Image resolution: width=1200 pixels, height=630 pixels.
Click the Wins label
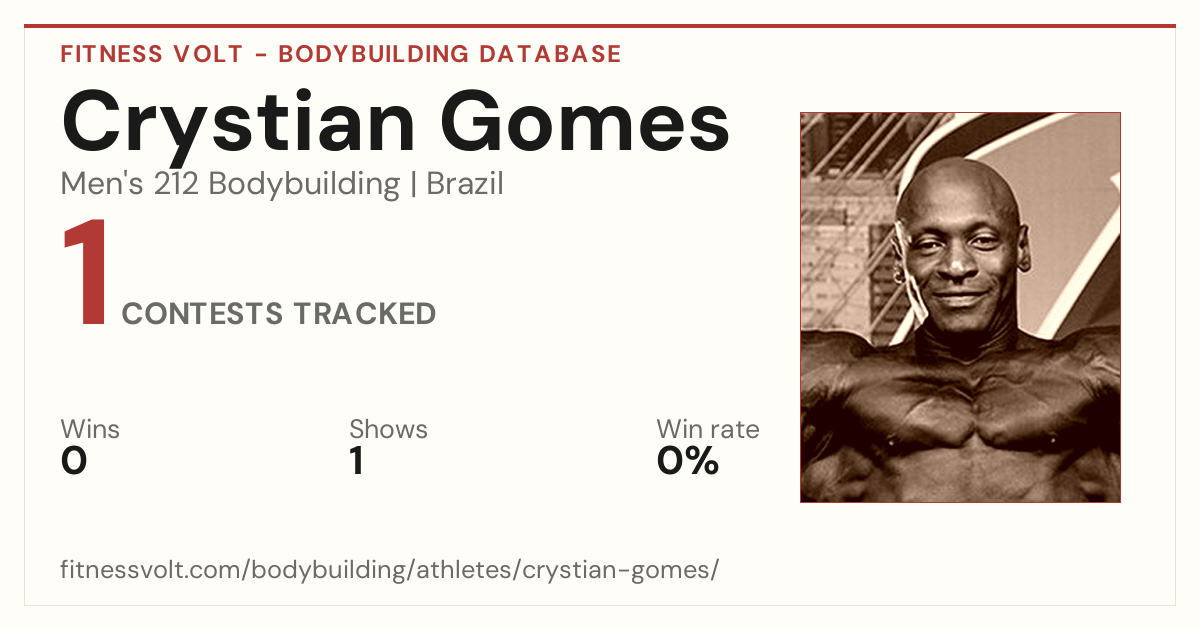pos(90,430)
